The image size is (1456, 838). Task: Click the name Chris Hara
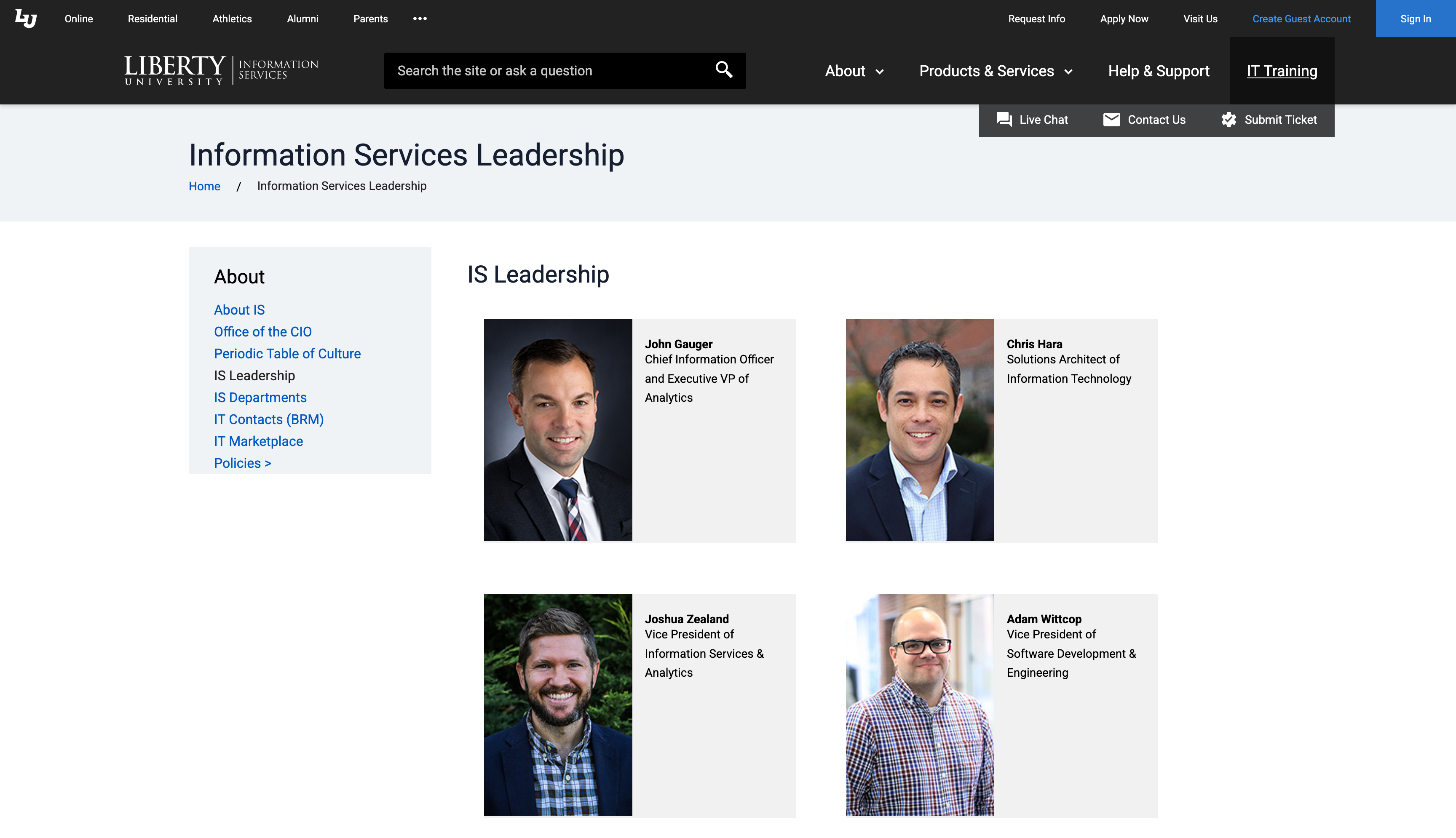point(1034,344)
